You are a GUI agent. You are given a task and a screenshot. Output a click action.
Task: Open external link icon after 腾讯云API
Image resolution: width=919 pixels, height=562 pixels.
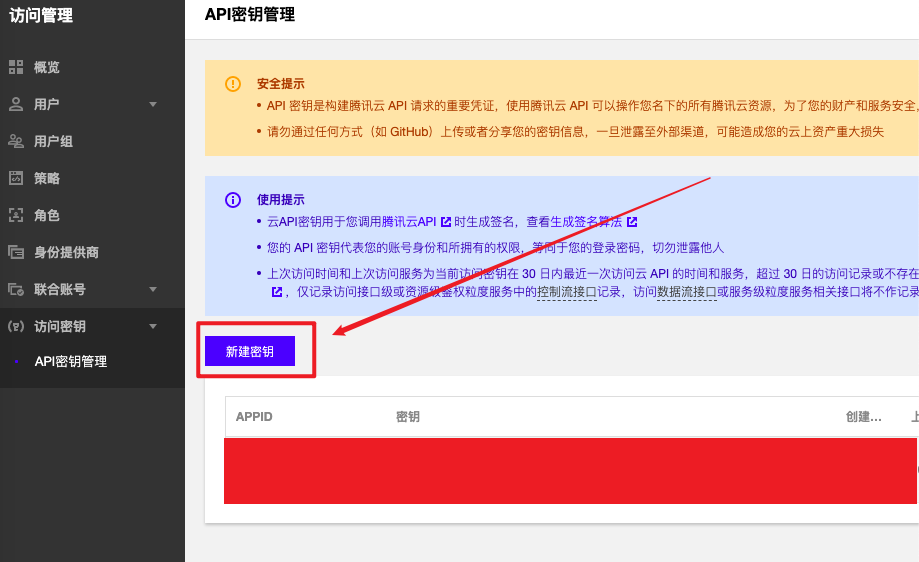445,222
